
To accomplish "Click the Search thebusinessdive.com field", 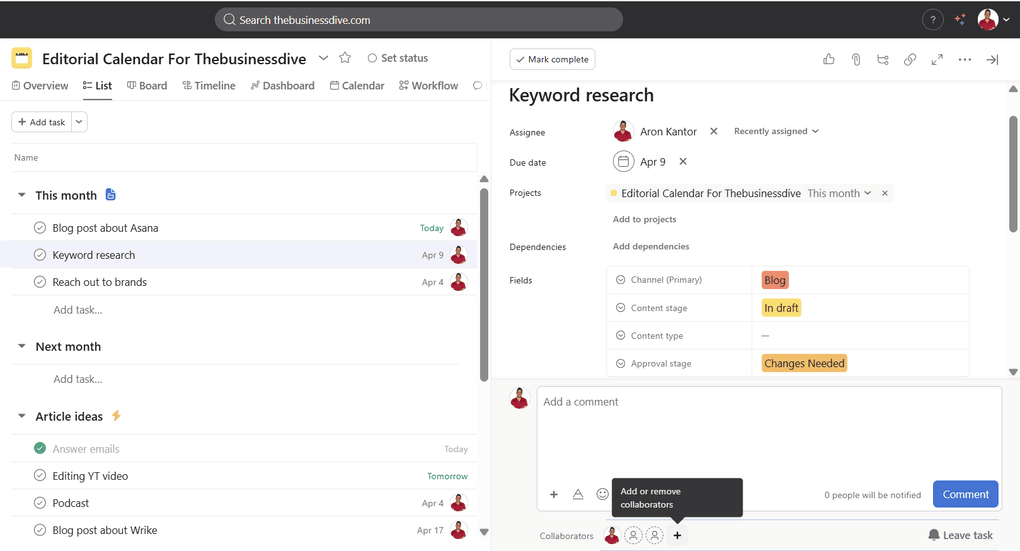I will (419, 20).
